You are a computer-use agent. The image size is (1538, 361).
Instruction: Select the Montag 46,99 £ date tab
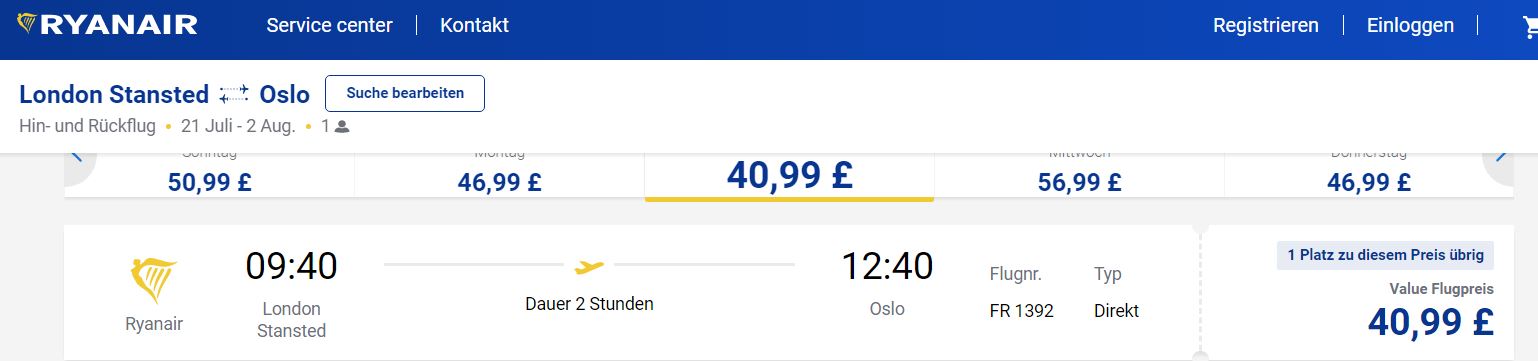point(500,175)
